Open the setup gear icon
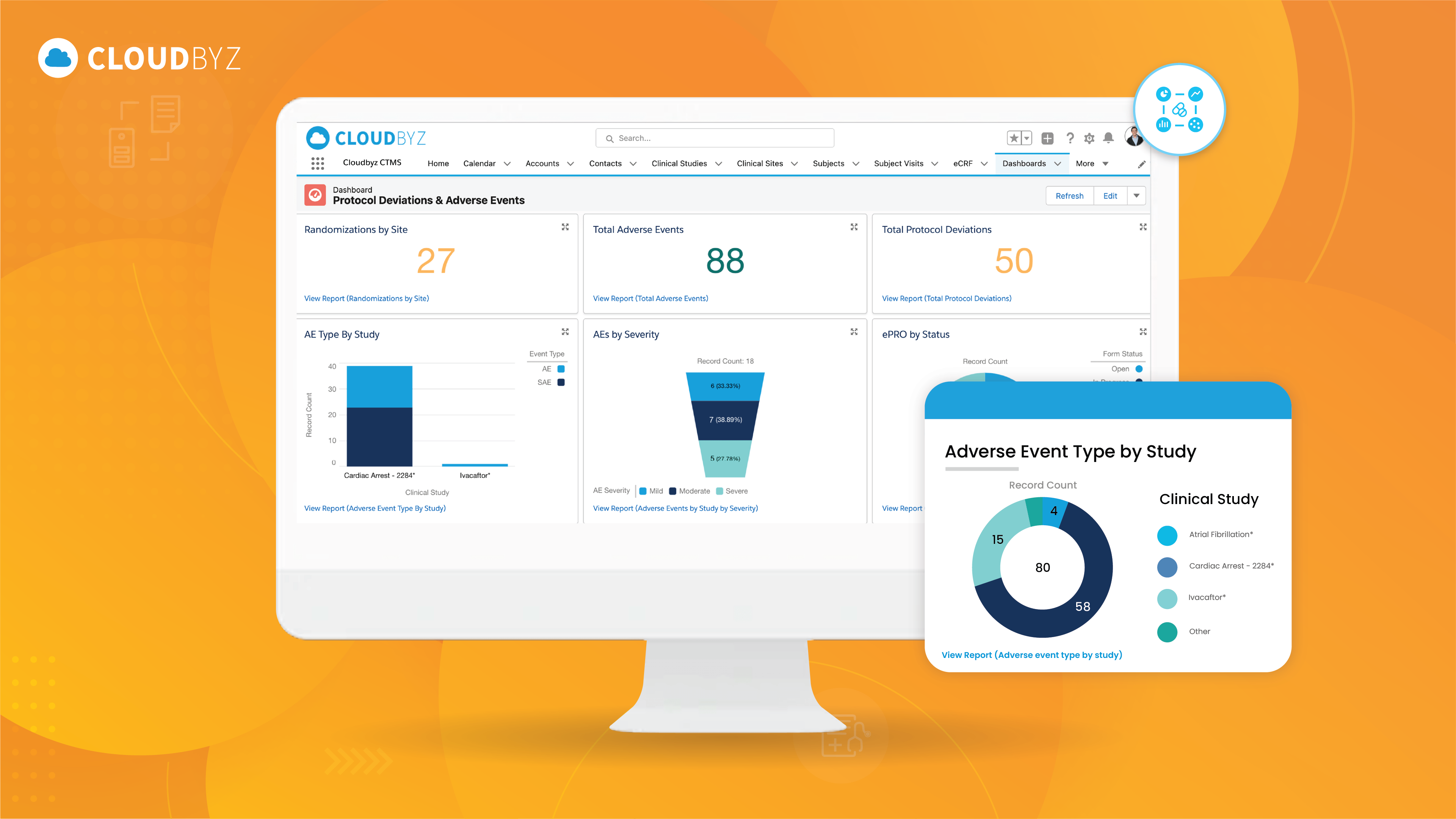Screen dimensions: 1456x819 [x=1089, y=138]
